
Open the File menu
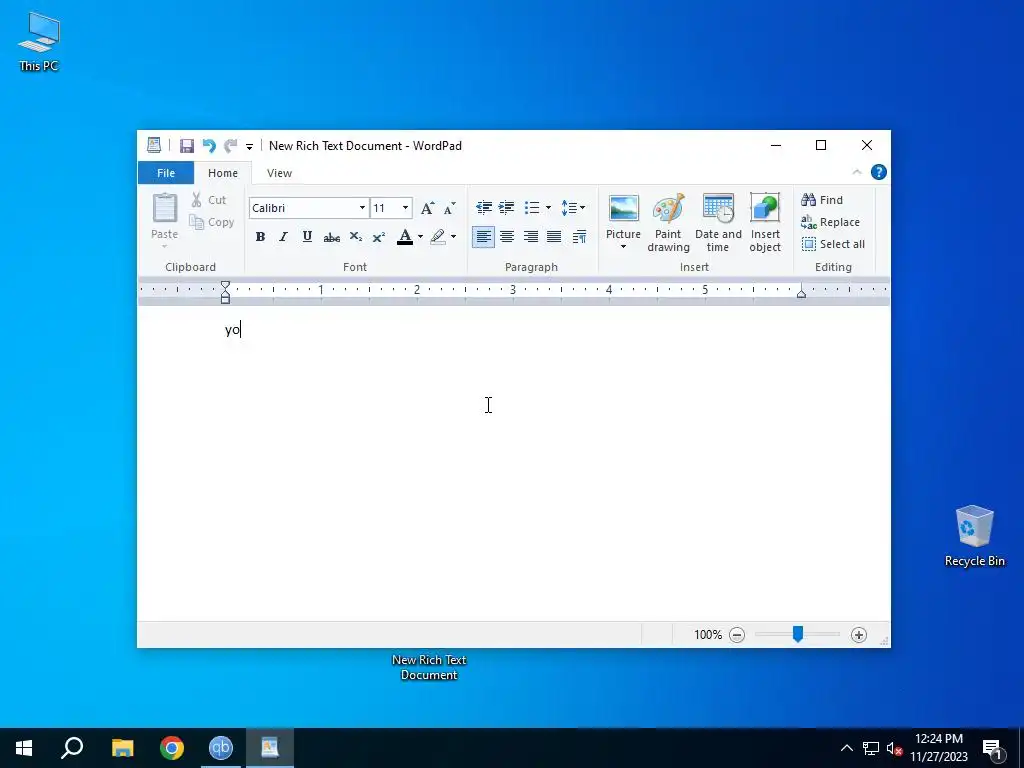click(166, 173)
